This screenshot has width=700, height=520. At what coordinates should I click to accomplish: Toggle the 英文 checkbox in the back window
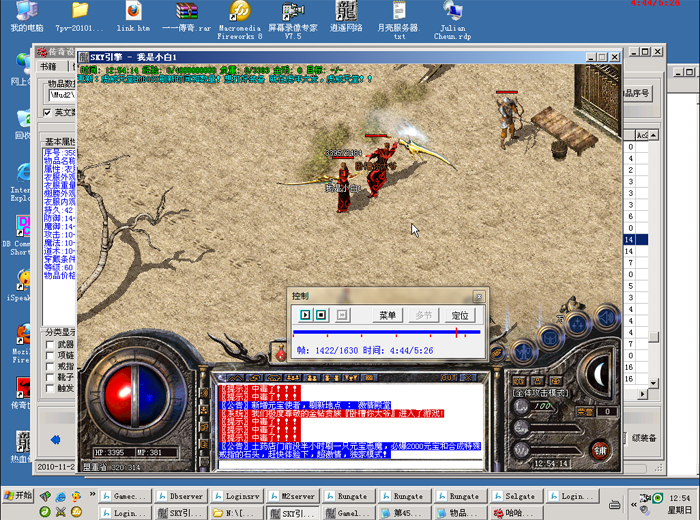click(x=47, y=112)
